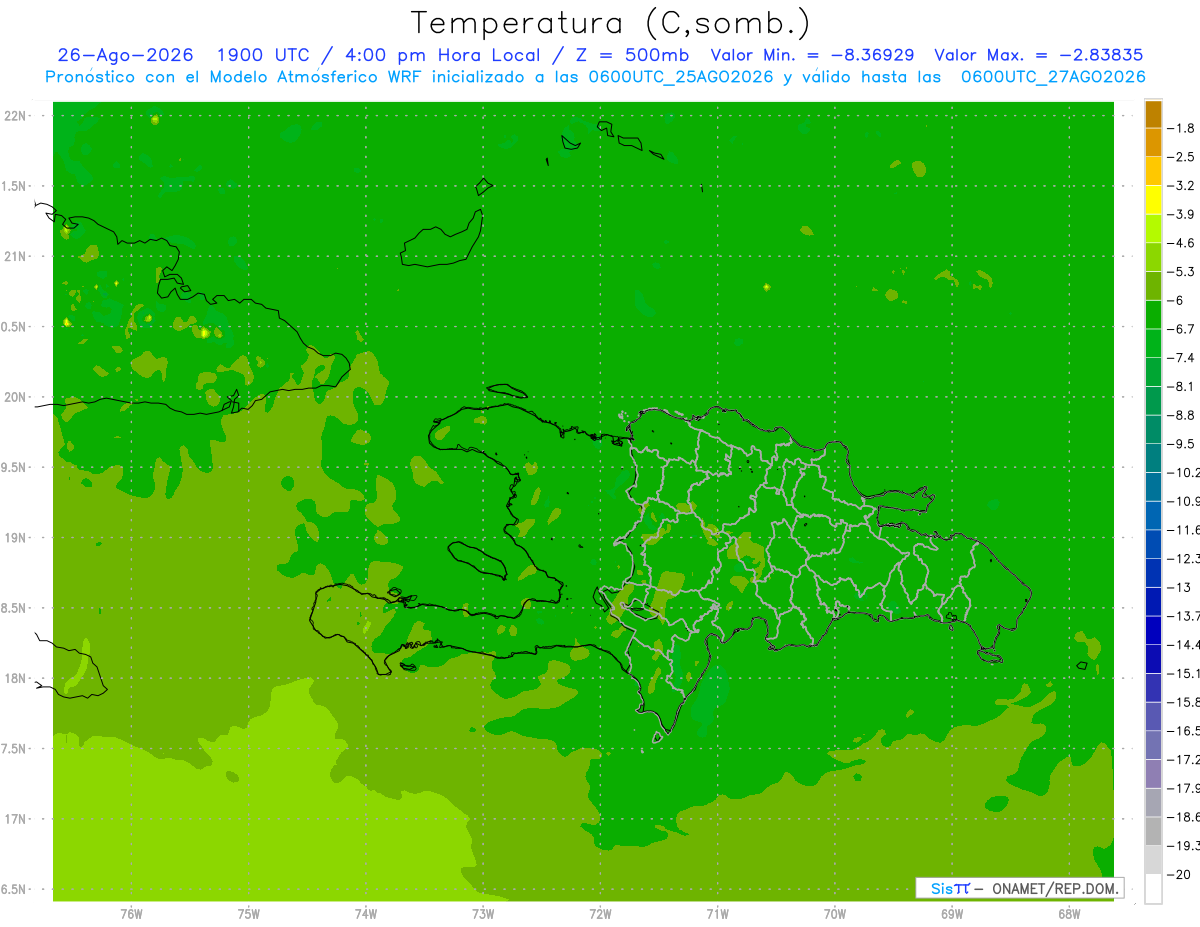The image size is (1200, 927).
Task: Click the '68W' longitude label
Action: [x=1068, y=913]
